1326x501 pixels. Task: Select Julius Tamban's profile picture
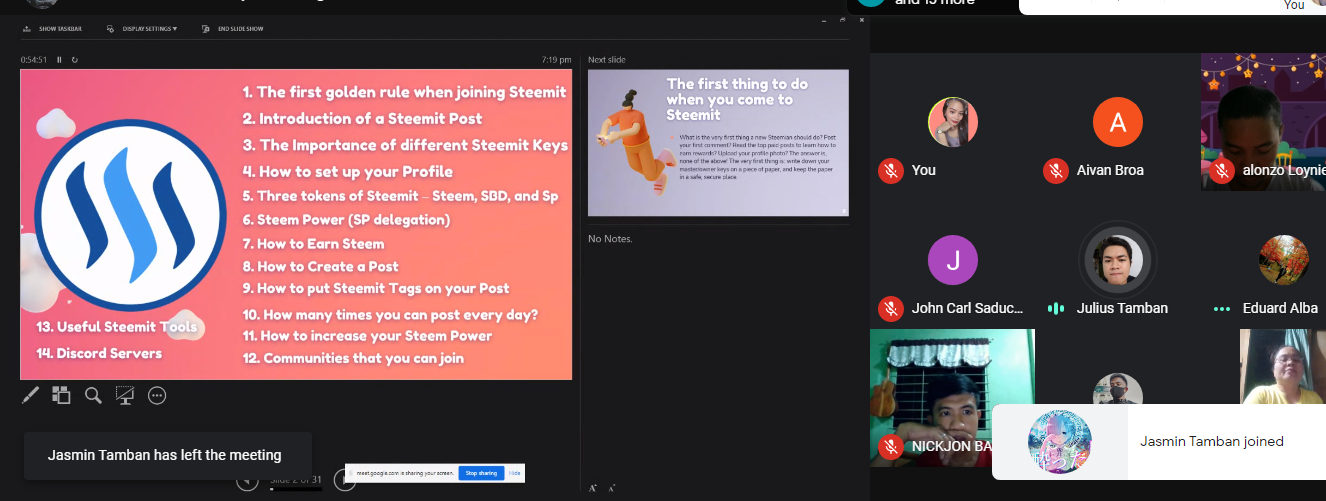click(1116, 260)
